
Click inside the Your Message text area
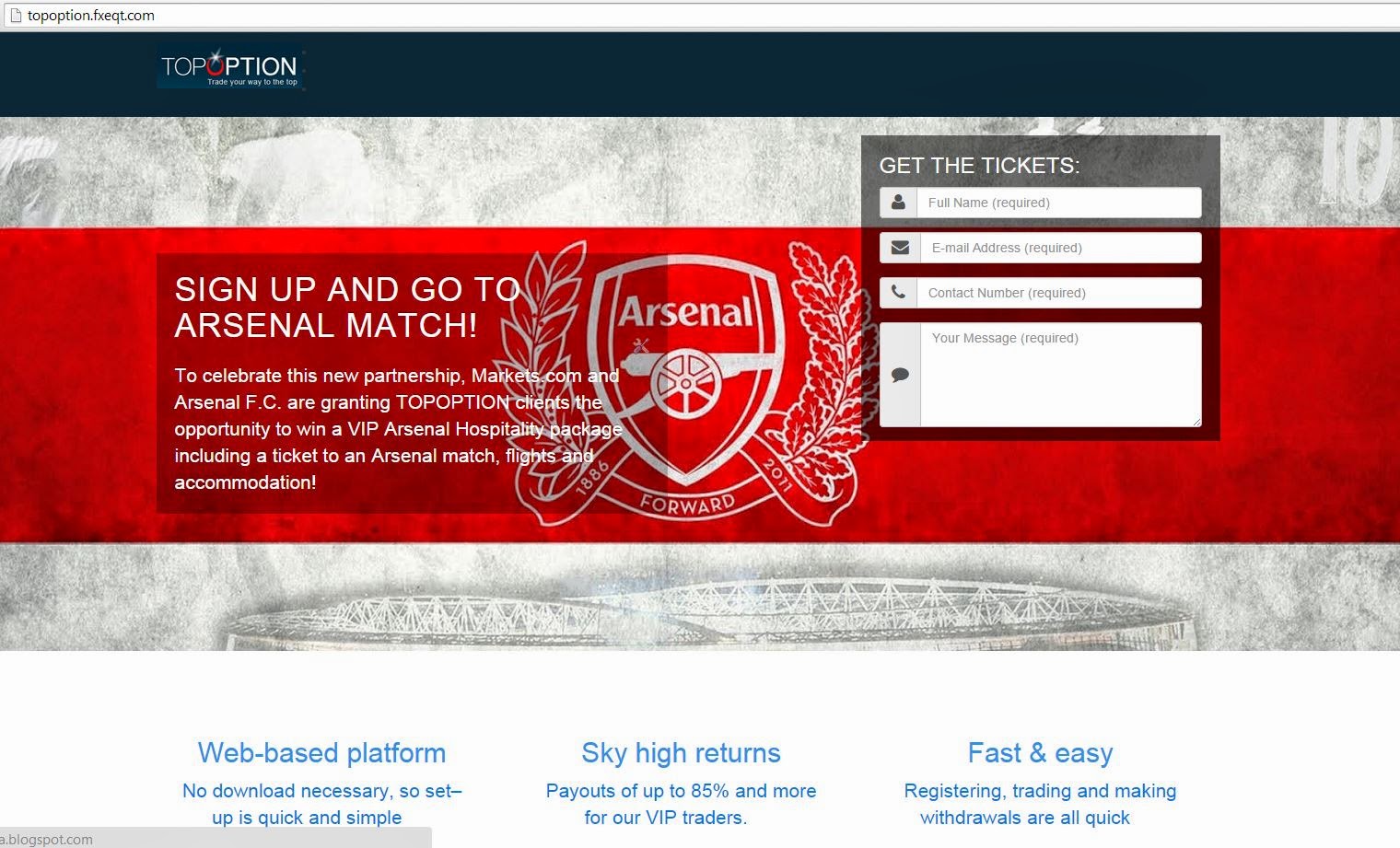pos(1061,375)
